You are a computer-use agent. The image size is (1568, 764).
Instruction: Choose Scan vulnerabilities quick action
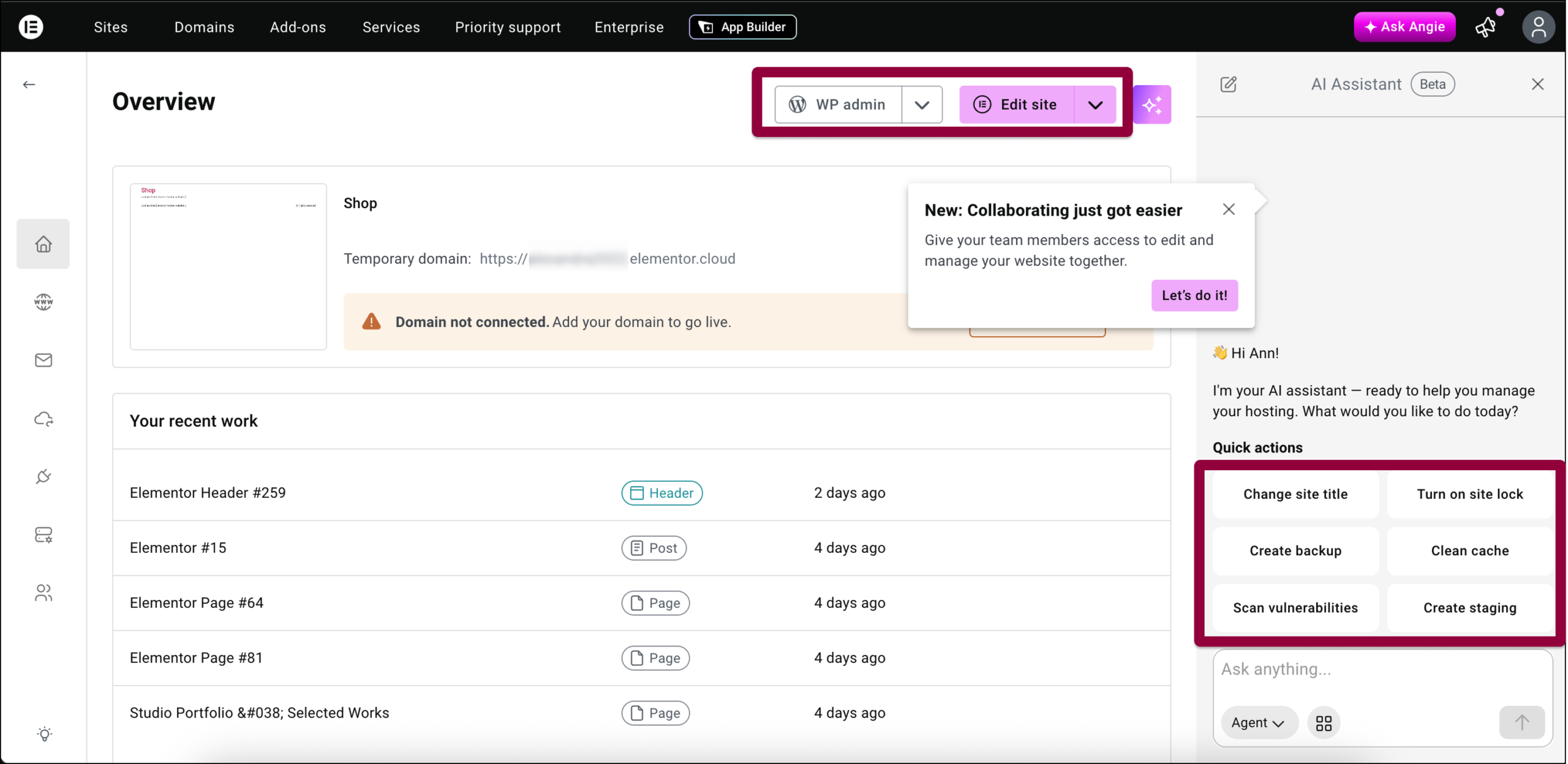[1295, 607]
